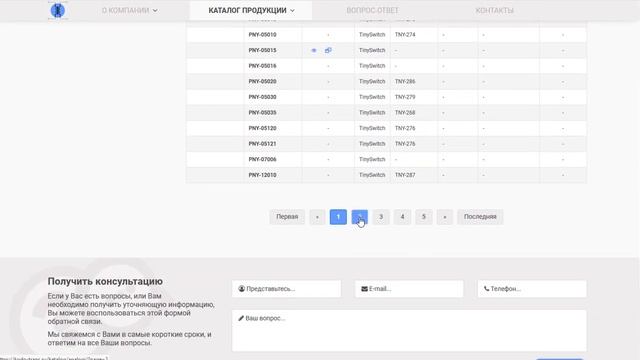Select product PNY-05015
The image size is (640, 360).
[x=262, y=50]
